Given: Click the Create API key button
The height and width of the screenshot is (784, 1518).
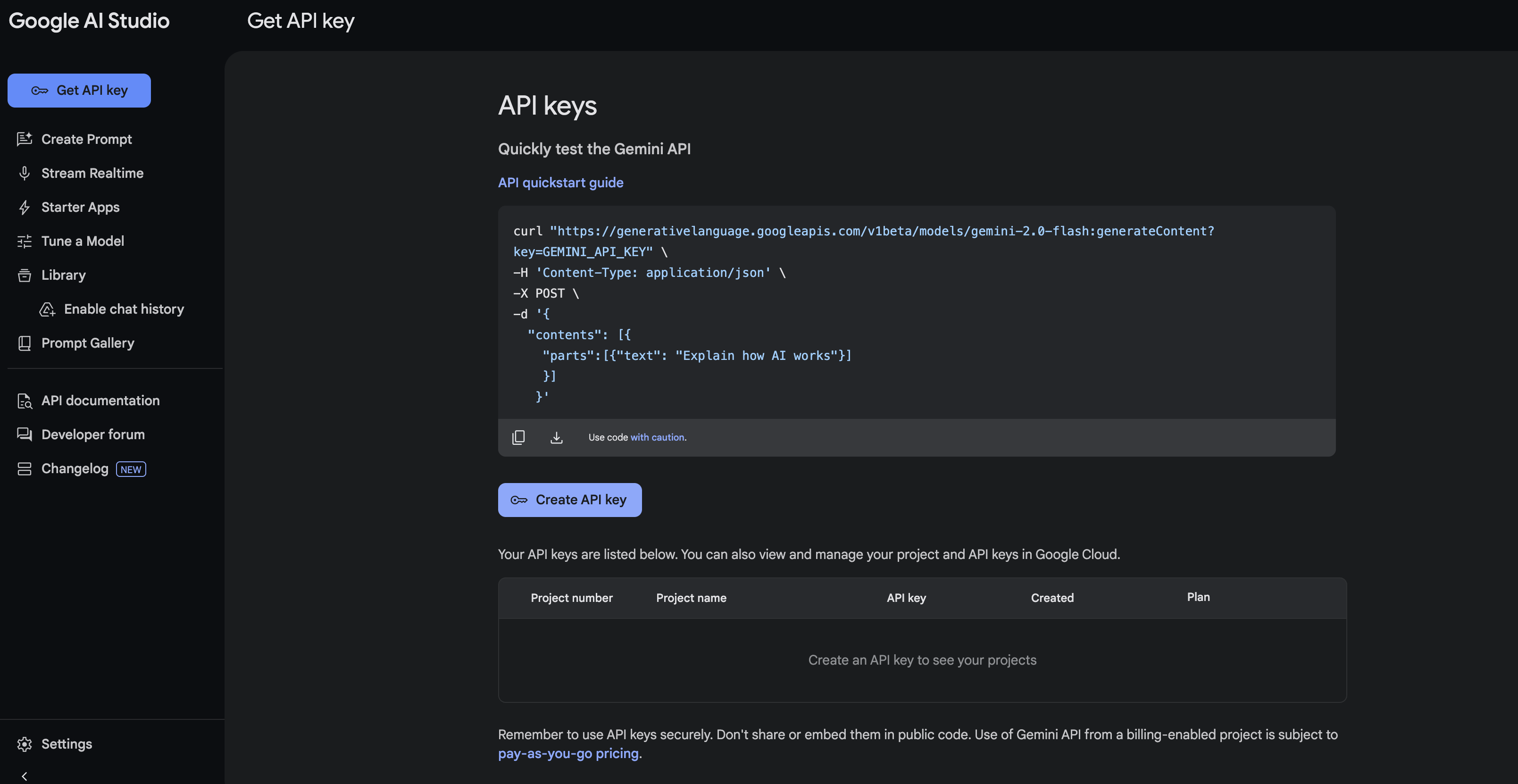Looking at the screenshot, I should tap(569, 499).
